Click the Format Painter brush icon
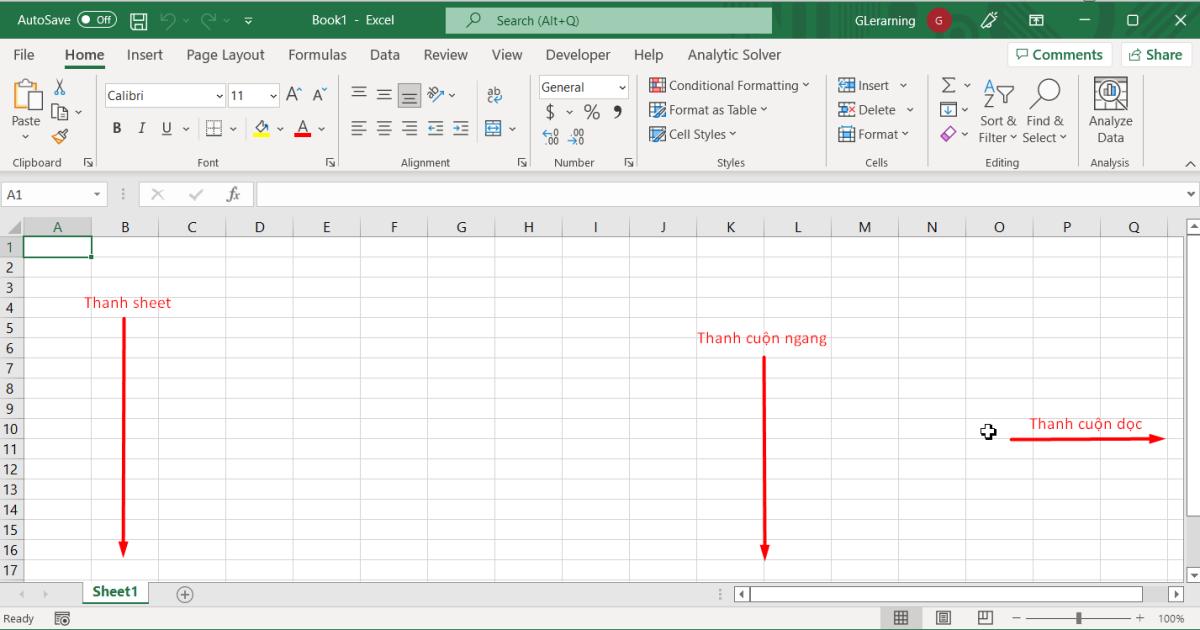Image resolution: width=1200 pixels, height=630 pixels. click(60, 137)
